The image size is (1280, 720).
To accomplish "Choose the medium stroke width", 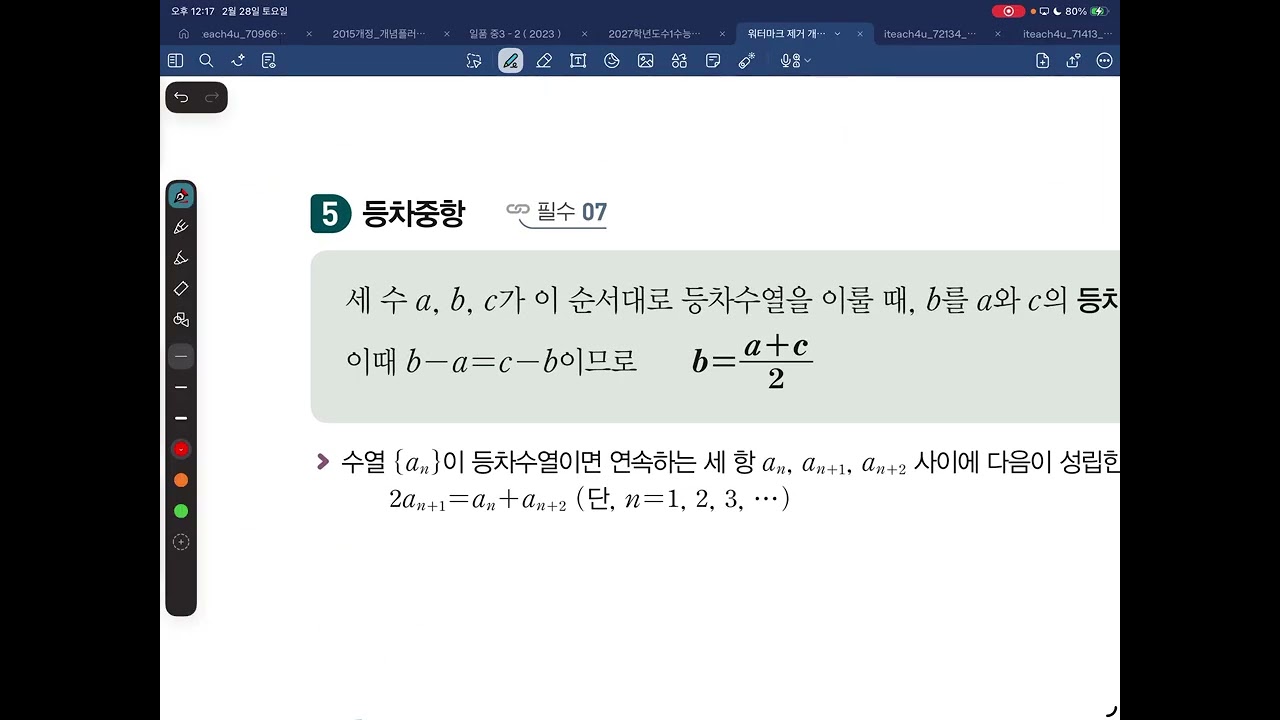I will (181, 387).
